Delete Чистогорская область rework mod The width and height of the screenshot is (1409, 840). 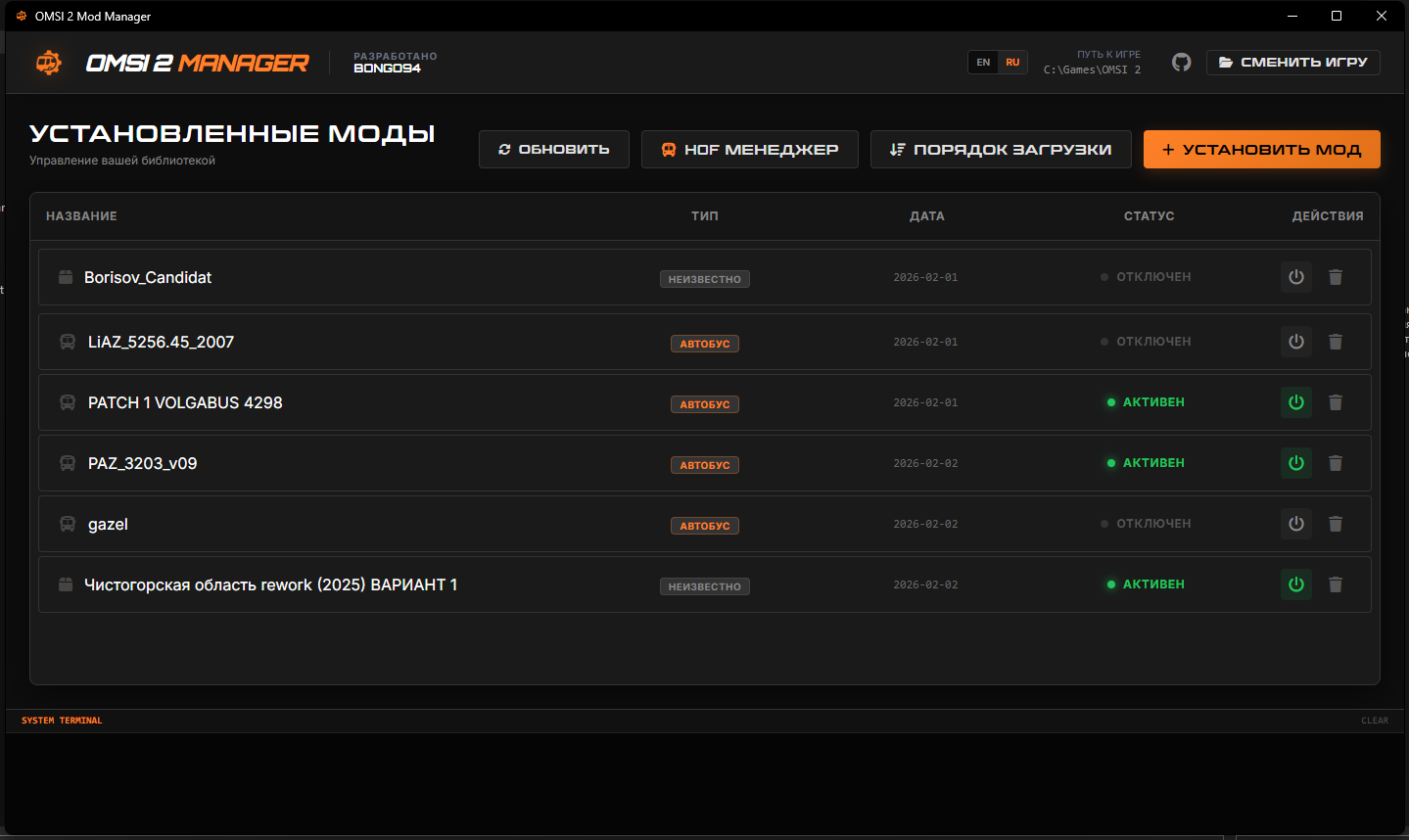[x=1335, y=584]
